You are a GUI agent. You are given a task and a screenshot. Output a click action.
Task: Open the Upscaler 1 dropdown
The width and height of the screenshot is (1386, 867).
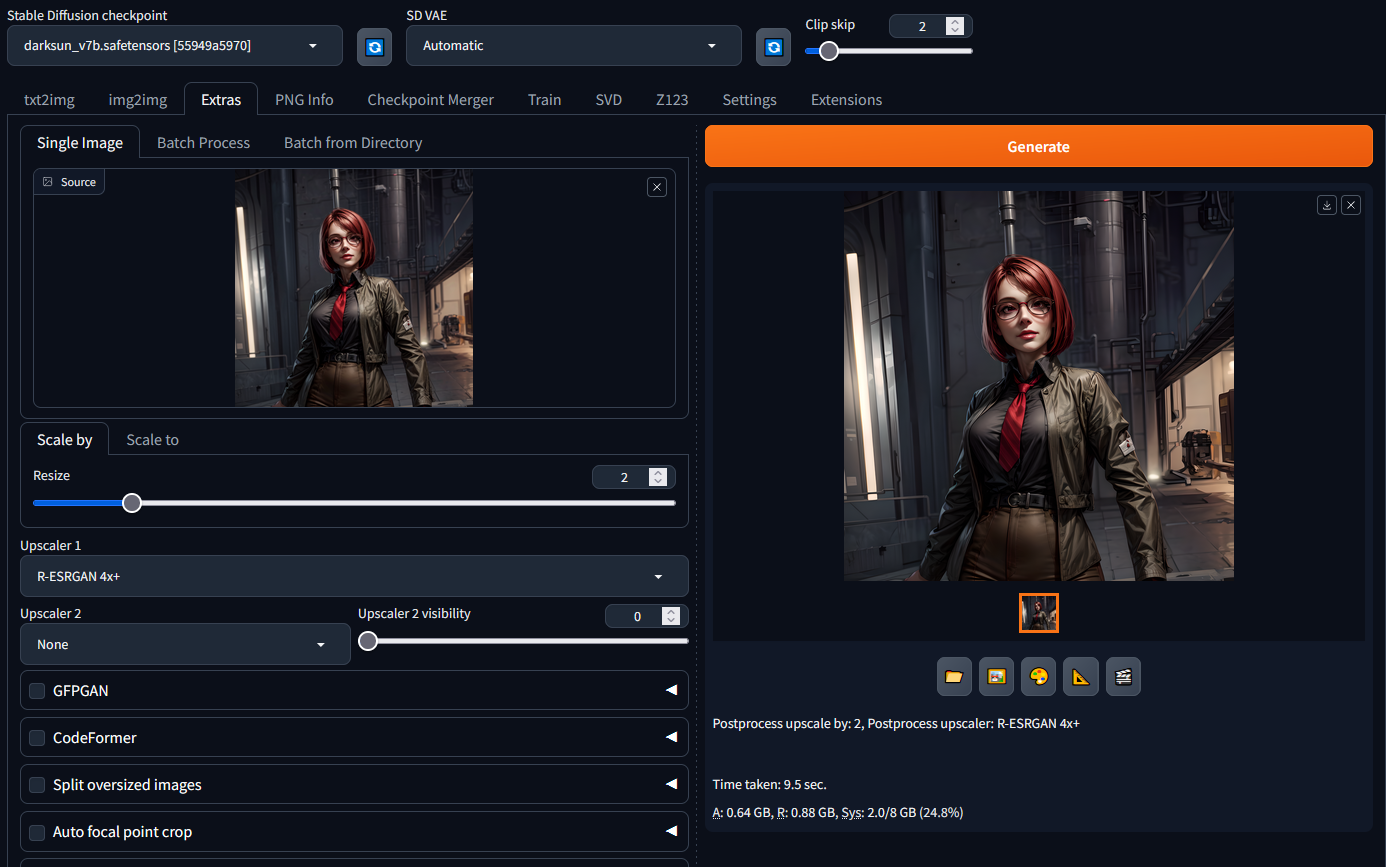pyautogui.click(x=354, y=577)
